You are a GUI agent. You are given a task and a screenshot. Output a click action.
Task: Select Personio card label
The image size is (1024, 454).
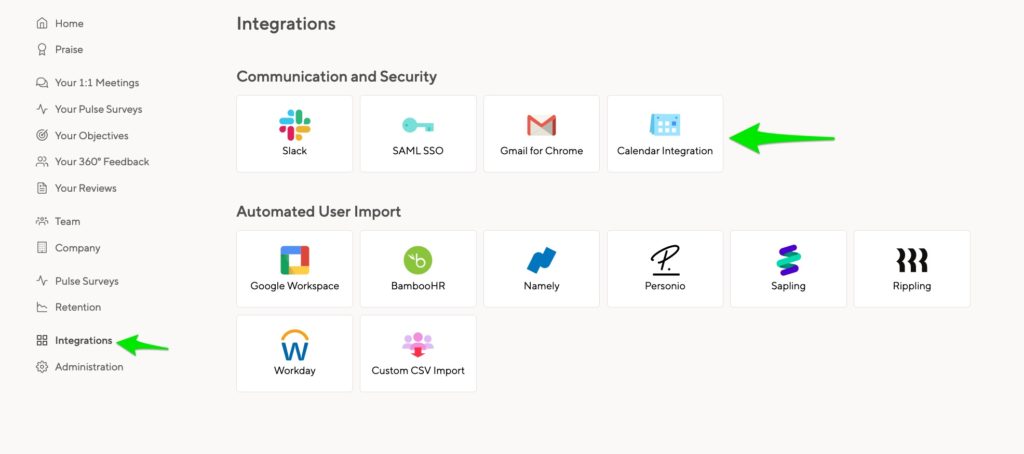click(x=665, y=286)
